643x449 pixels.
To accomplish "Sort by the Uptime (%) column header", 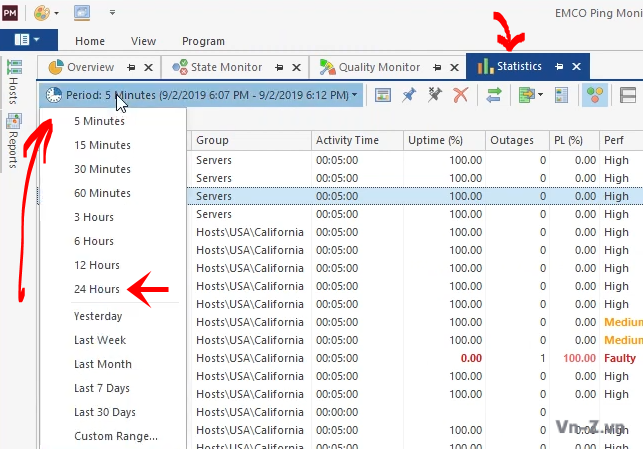I will [445, 140].
